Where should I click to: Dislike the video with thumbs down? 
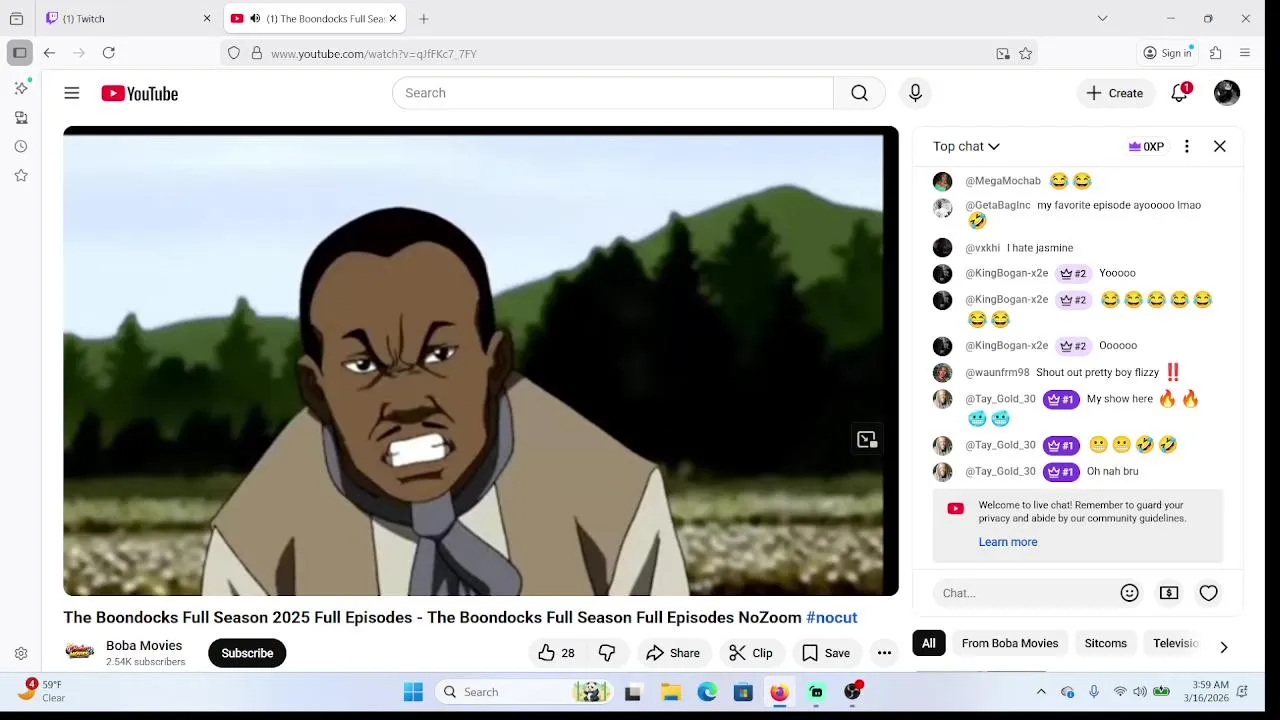[607, 653]
